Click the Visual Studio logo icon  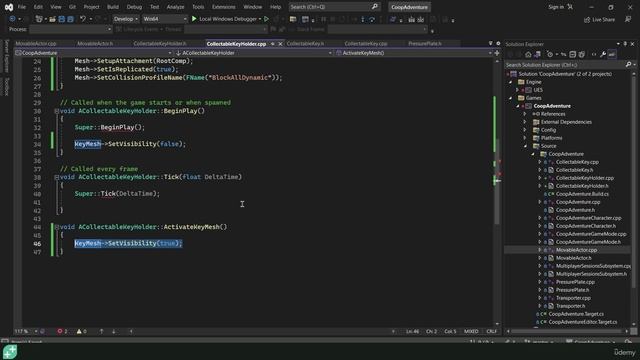point(9,7)
